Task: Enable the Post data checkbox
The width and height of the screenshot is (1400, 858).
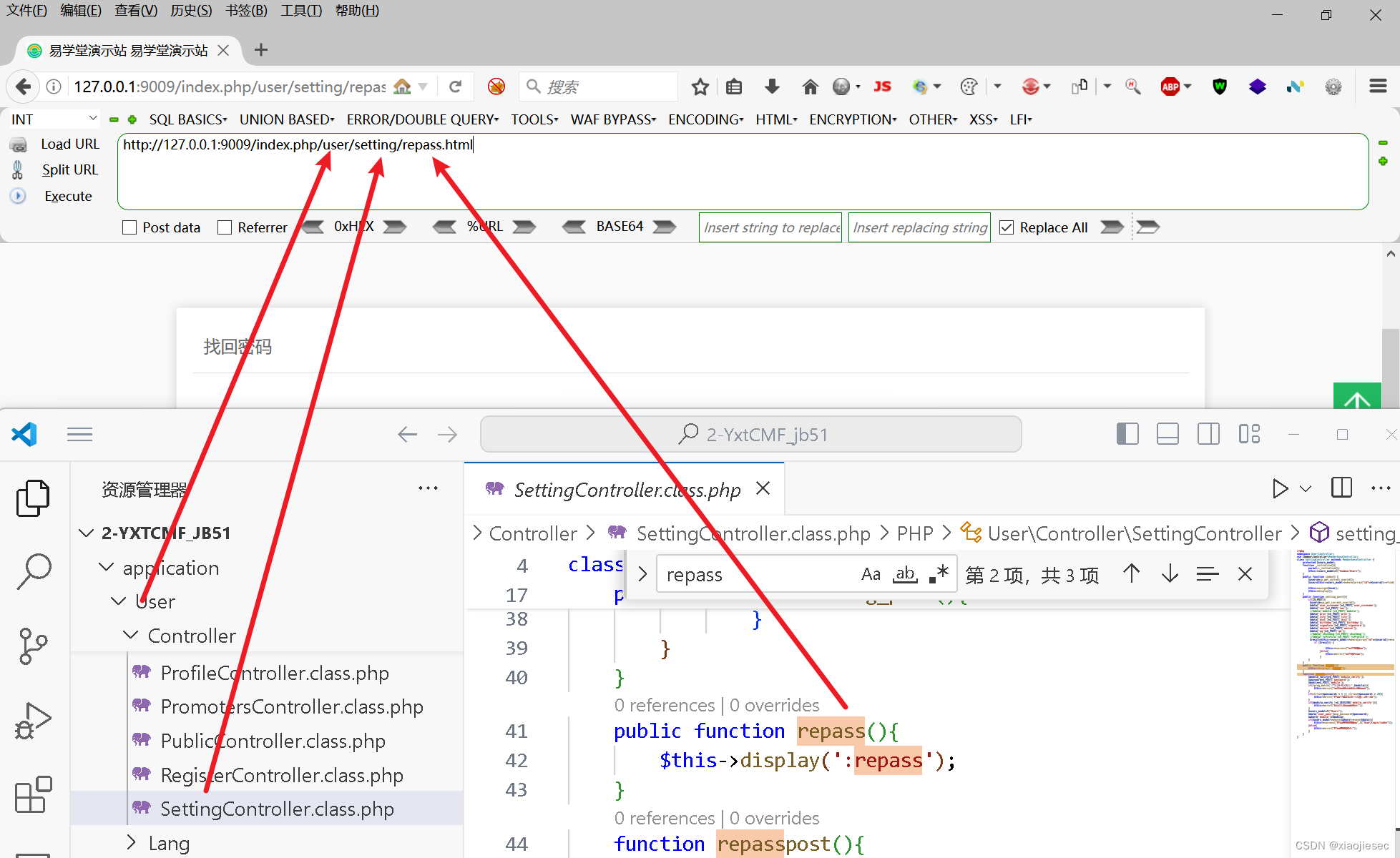Action: [x=129, y=227]
